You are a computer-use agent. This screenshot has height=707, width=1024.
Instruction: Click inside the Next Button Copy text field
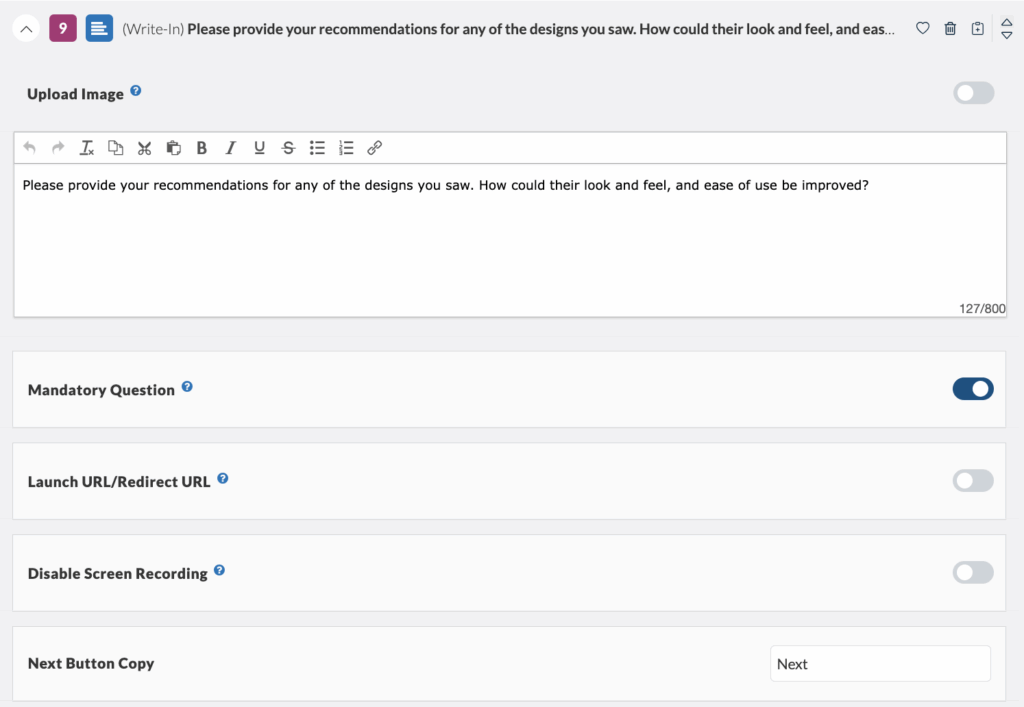coord(880,663)
